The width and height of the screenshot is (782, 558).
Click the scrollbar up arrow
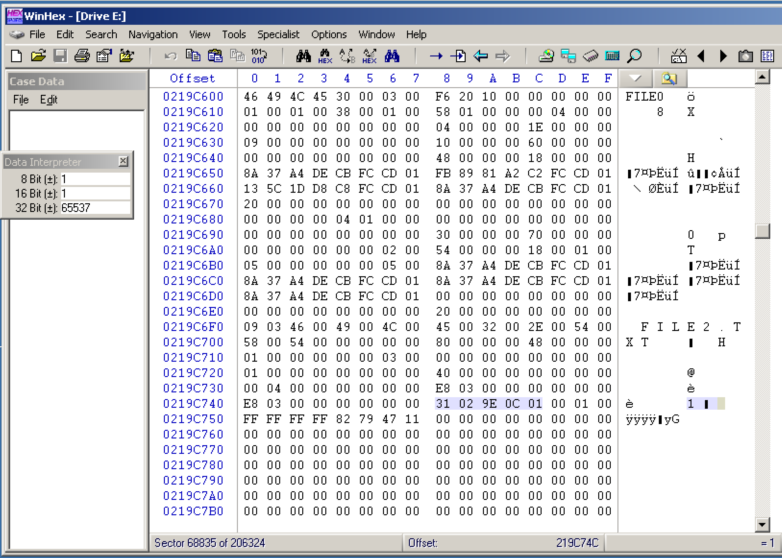click(x=762, y=77)
